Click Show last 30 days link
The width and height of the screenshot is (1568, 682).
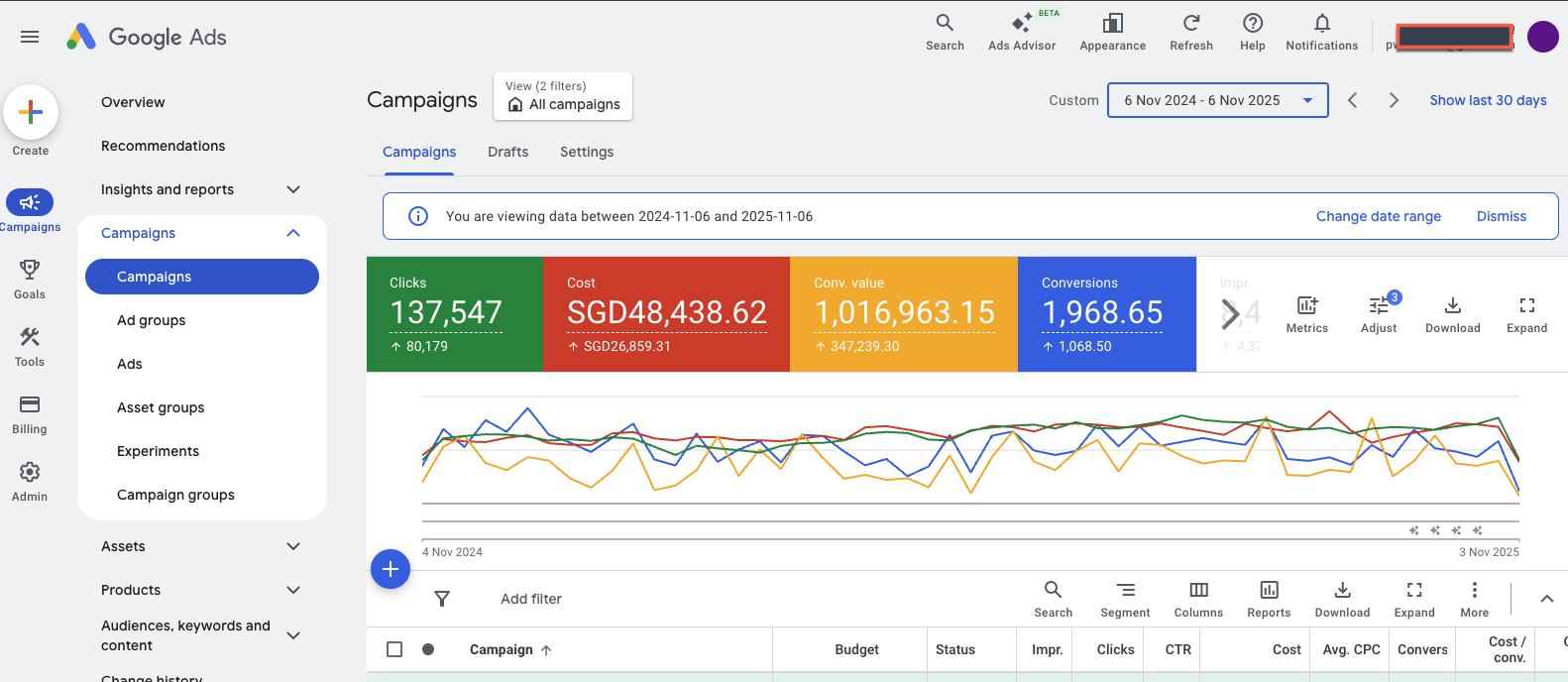(x=1488, y=100)
